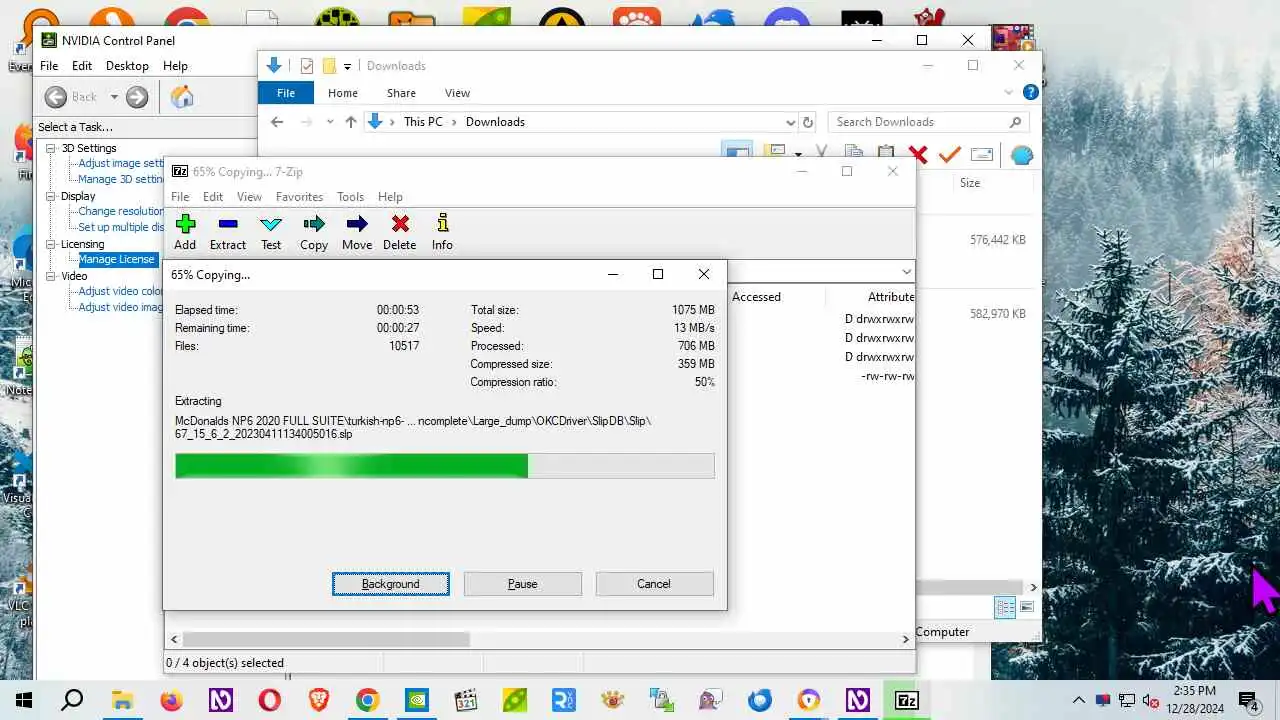Click the Extract icon in 7-Zip toolbar
1280x720 pixels.
click(227, 224)
